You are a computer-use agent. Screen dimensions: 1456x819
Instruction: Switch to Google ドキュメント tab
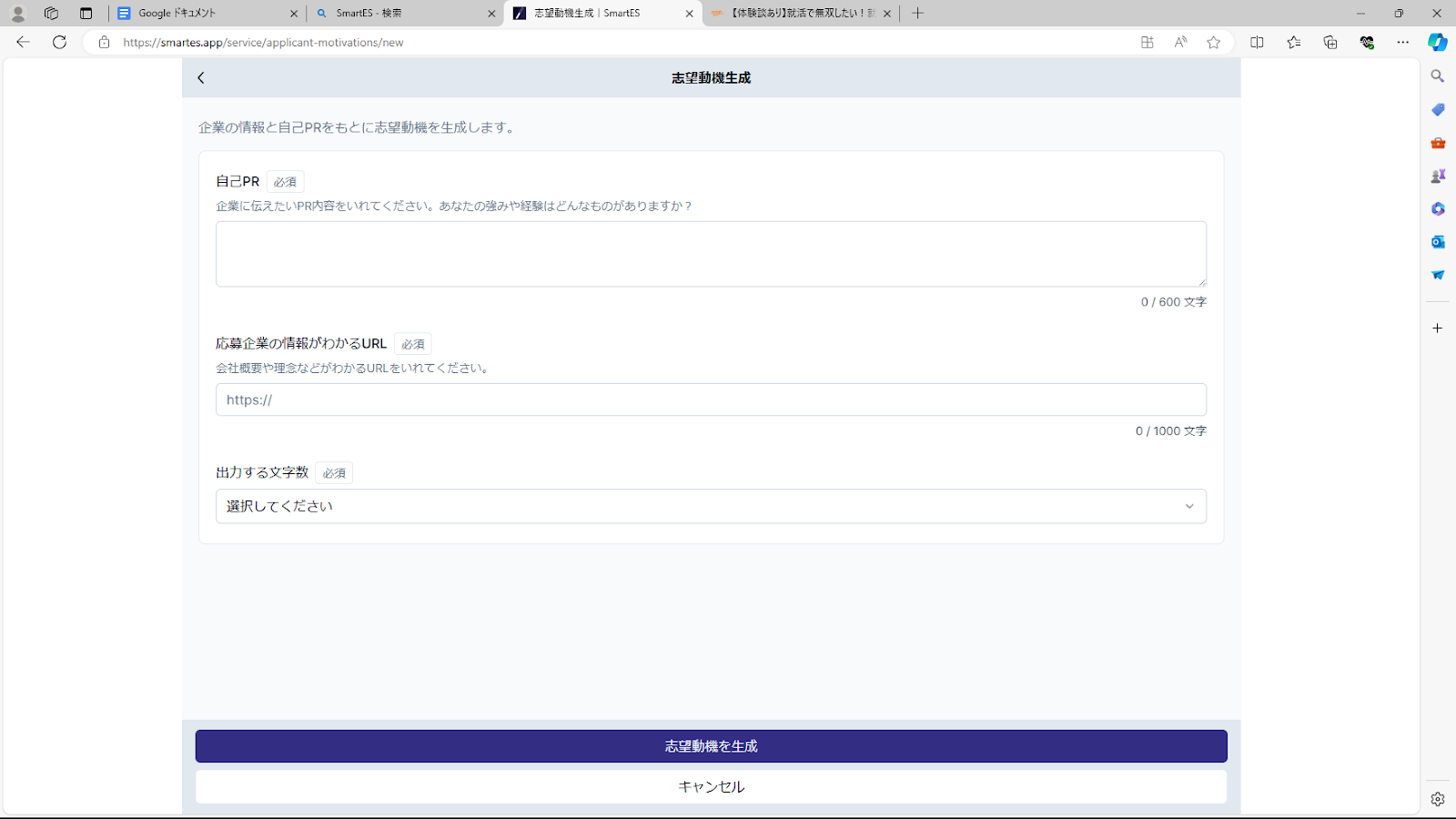pyautogui.click(x=207, y=14)
